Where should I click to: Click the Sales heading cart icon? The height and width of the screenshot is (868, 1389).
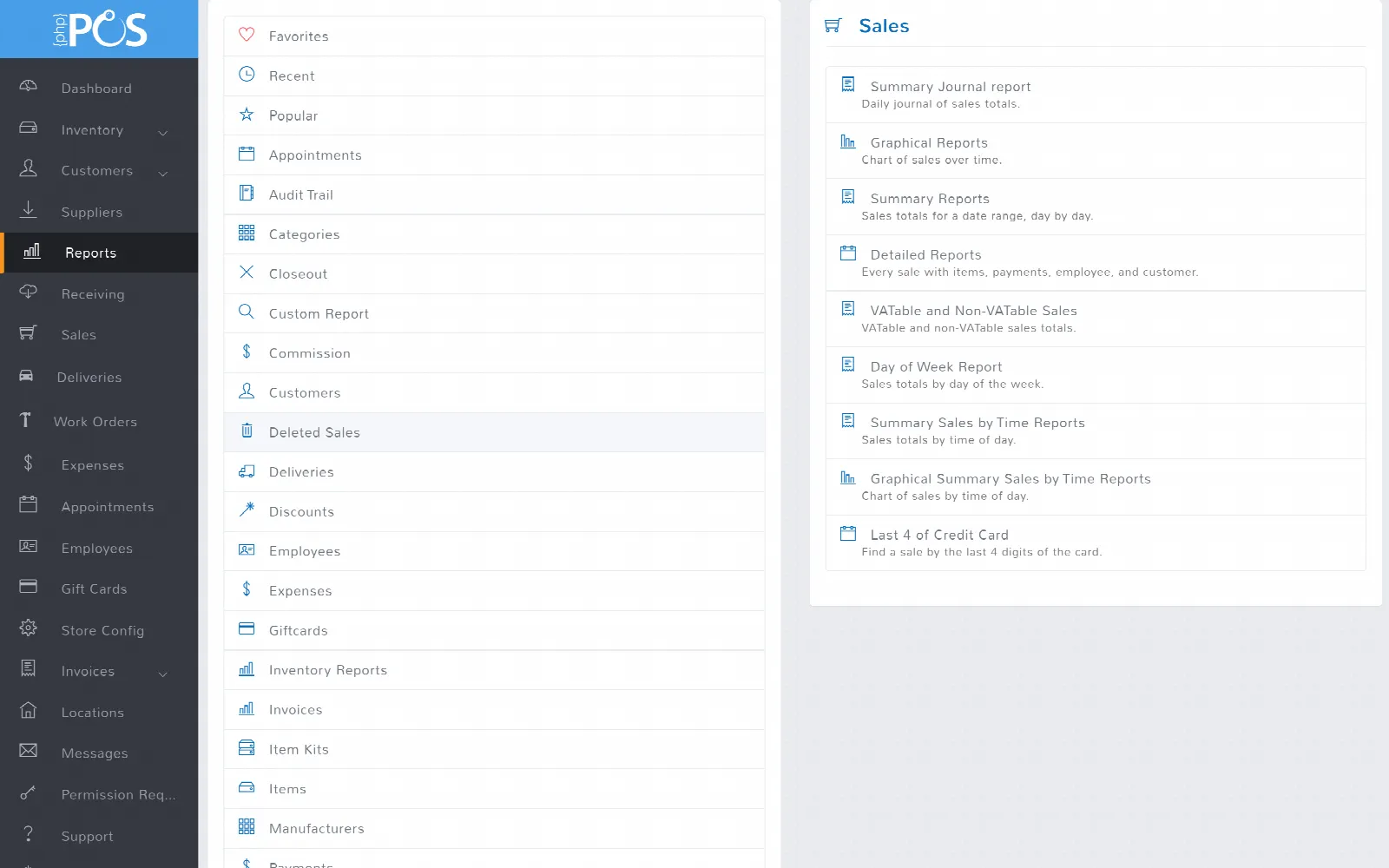tap(833, 25)
